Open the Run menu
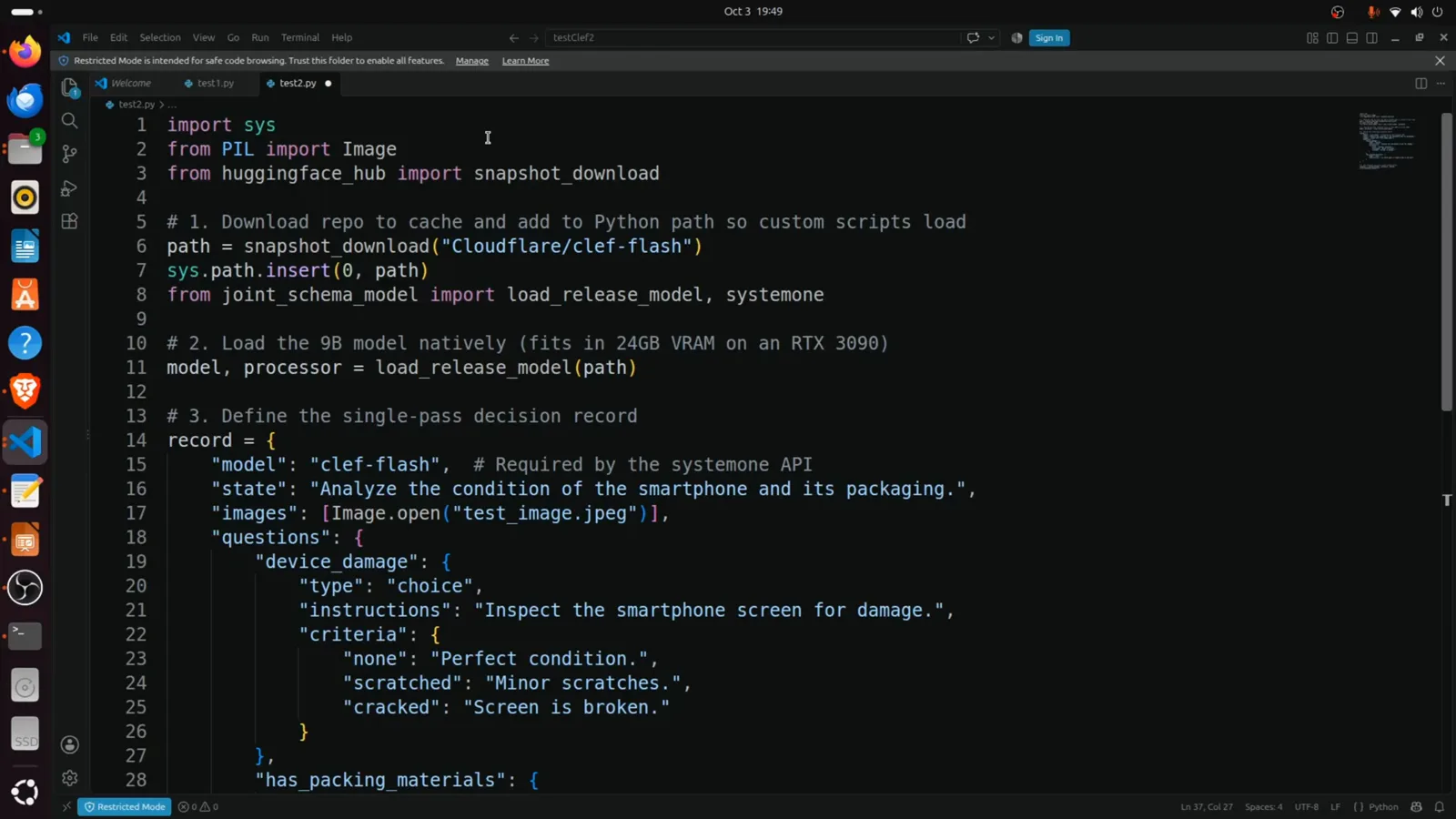The width and height of the screenshot is (1456, 819). (260, 37)
